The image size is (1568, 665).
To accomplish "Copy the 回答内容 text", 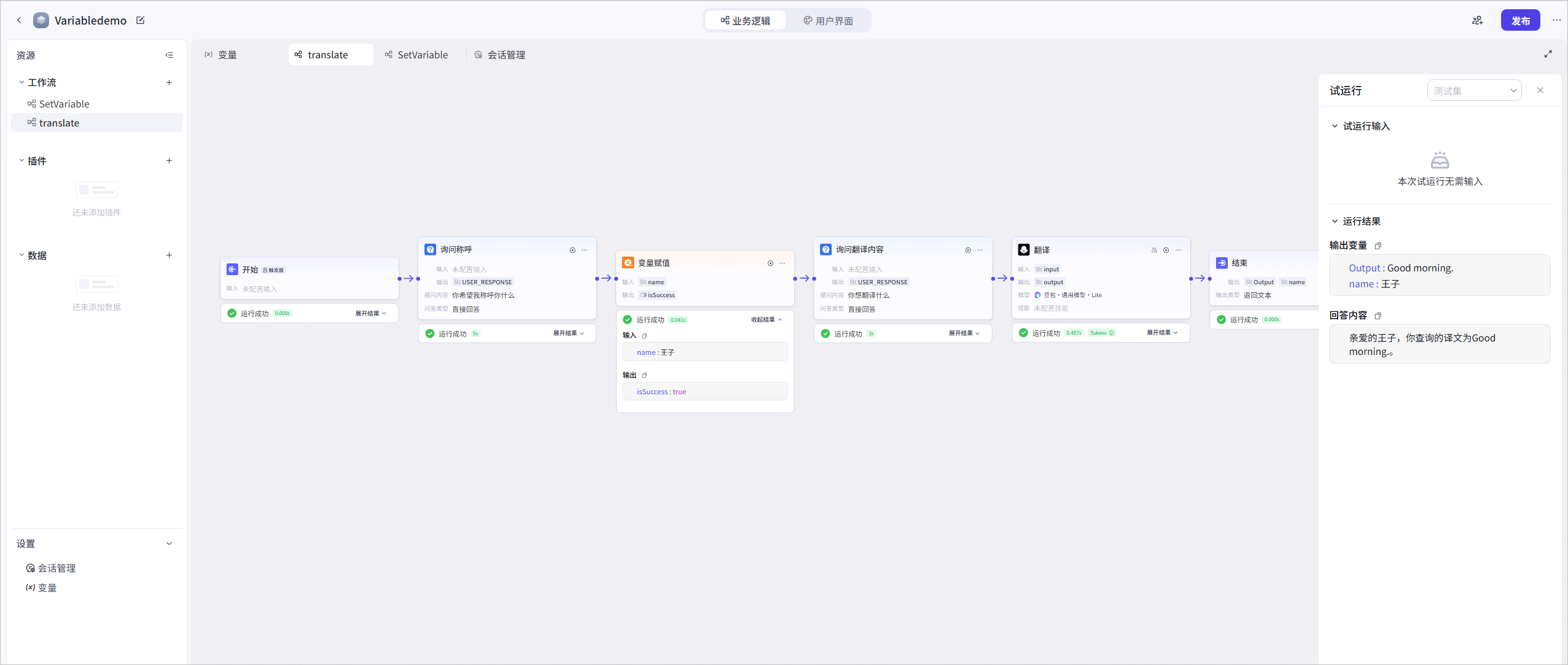I will [1378, 316].
